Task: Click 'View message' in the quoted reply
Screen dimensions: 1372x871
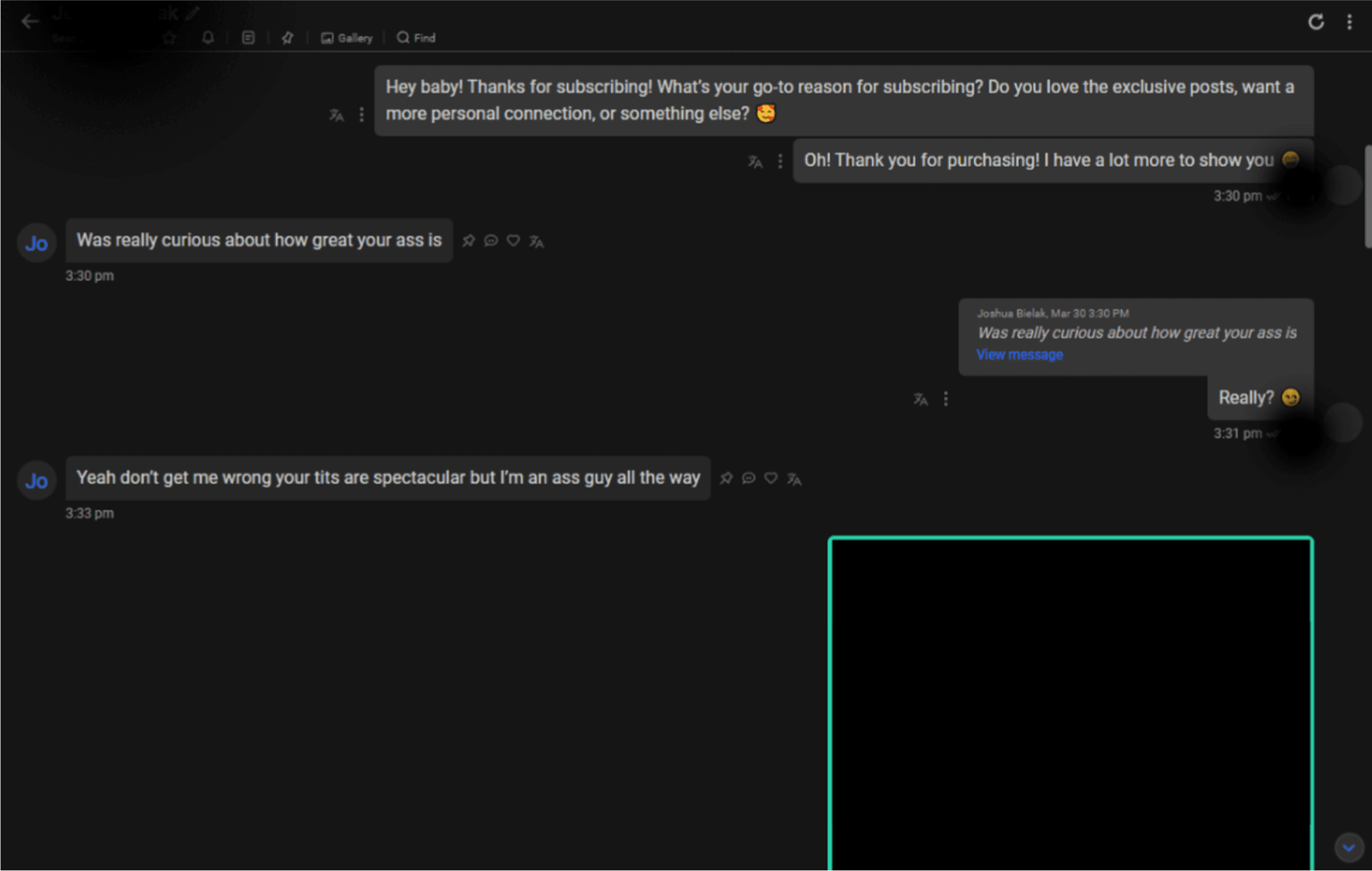Action: pos(1019,354)
